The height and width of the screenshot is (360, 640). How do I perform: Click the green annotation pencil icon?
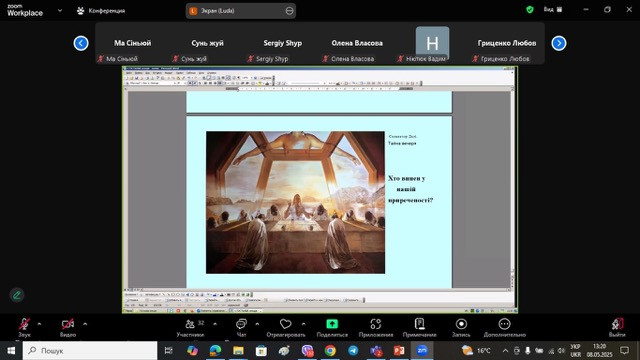[x=17, y=295]
